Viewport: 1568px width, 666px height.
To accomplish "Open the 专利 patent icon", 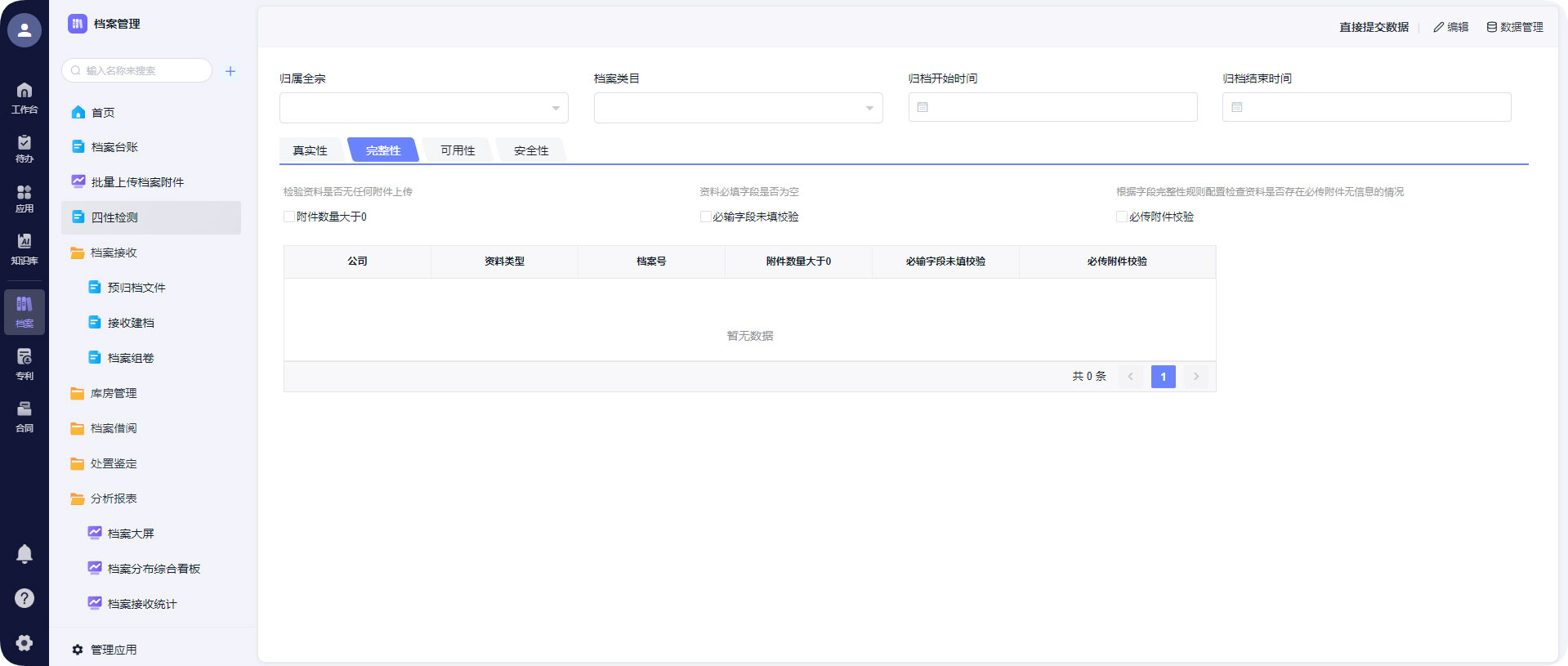I will pyautogui.click(x=25, y=364).
